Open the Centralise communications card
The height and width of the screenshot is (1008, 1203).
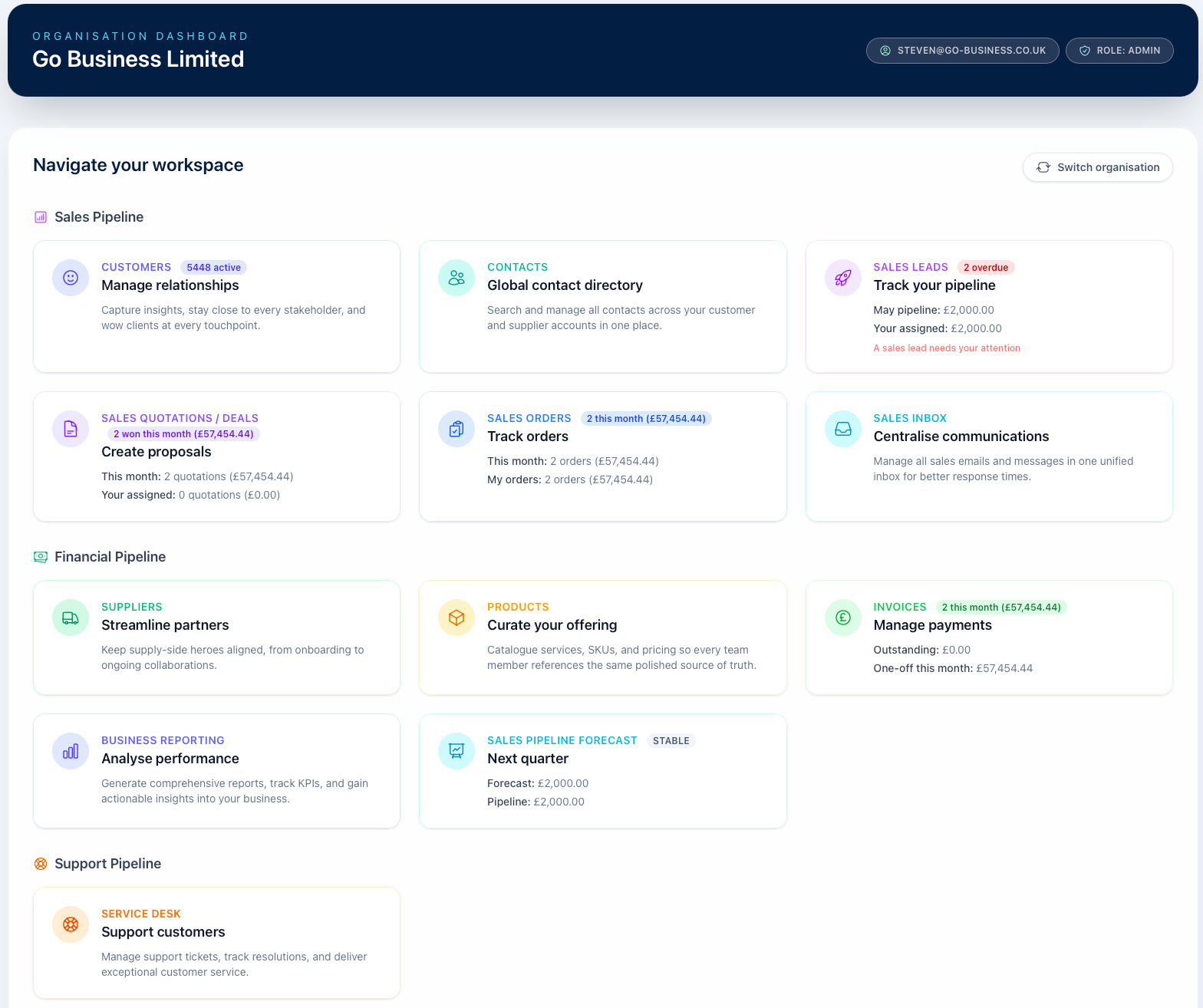coord(988,456)
